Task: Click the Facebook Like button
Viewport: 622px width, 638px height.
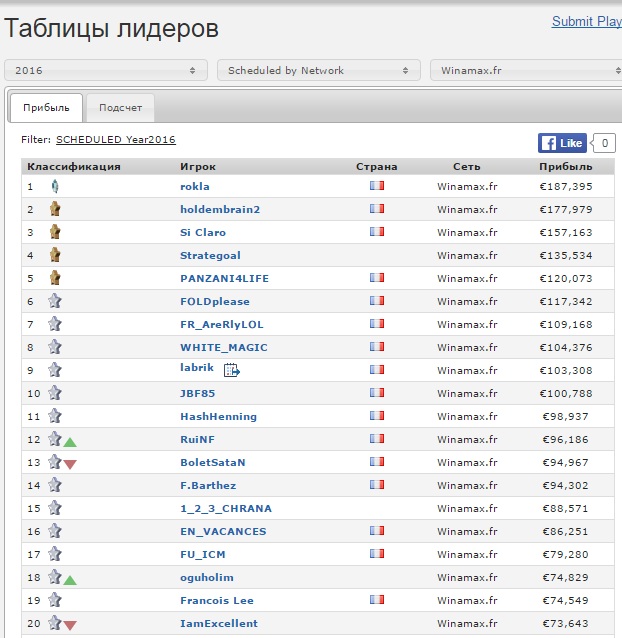Action: point(562,143)
